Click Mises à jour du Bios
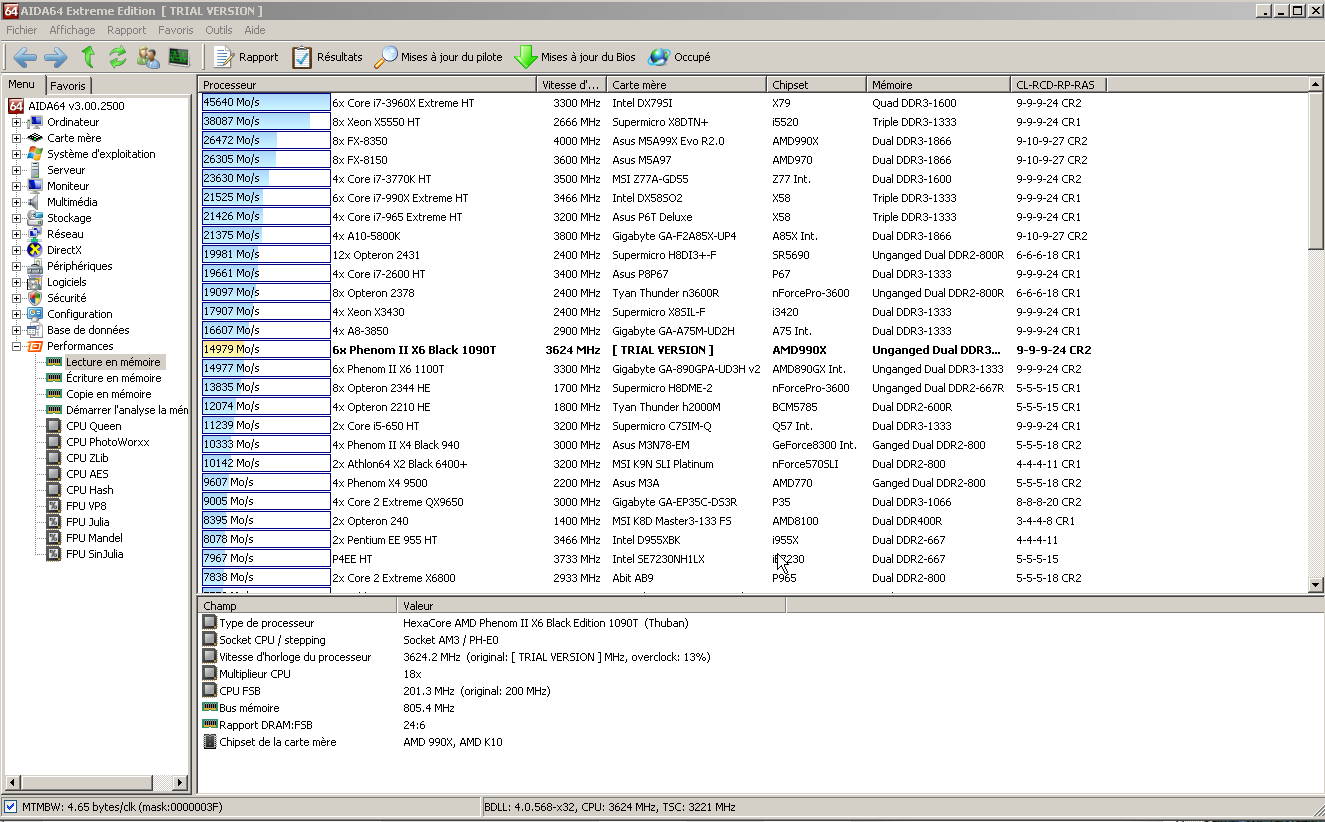1325x822 pixels. [575, 57]
